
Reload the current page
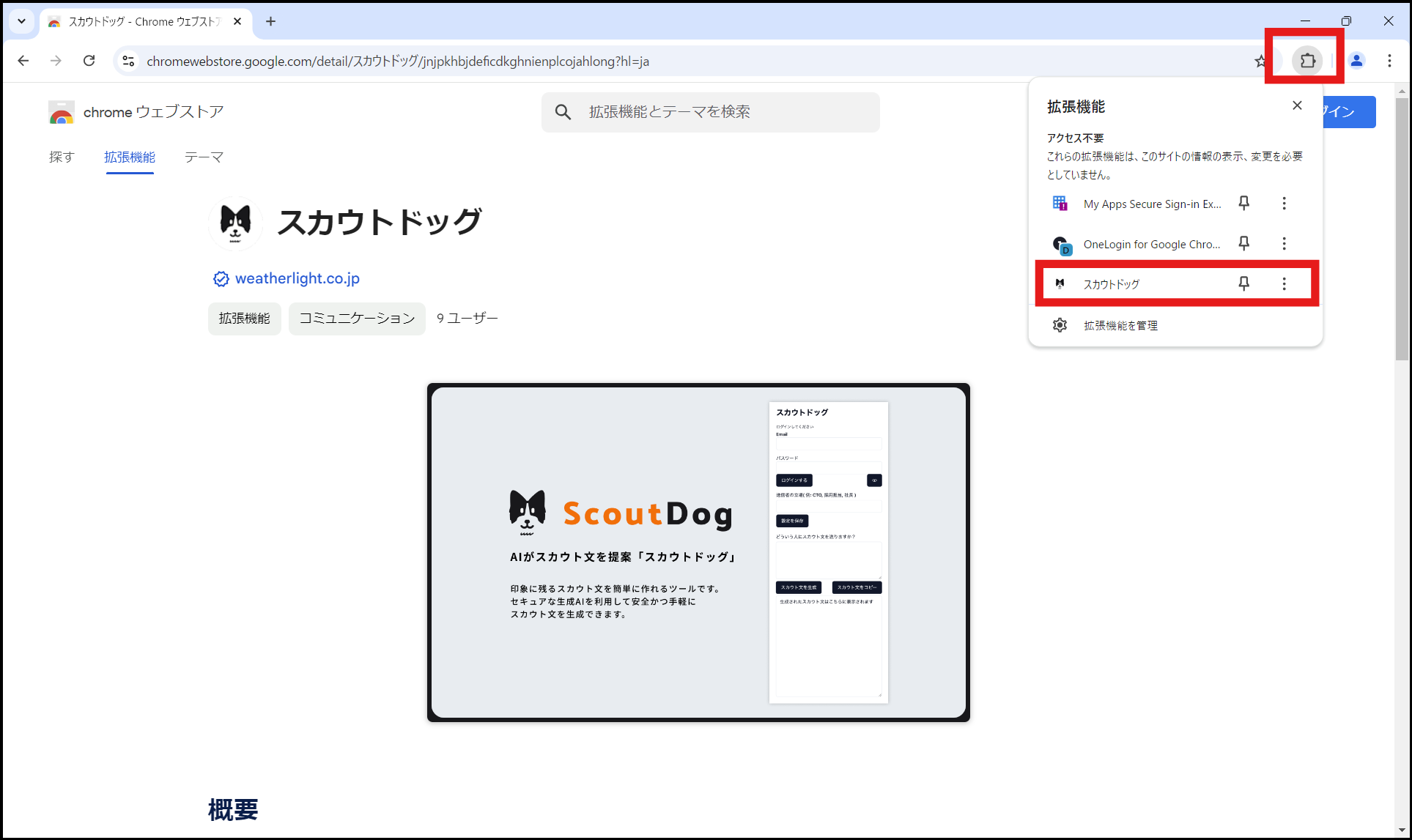[89, 61]
